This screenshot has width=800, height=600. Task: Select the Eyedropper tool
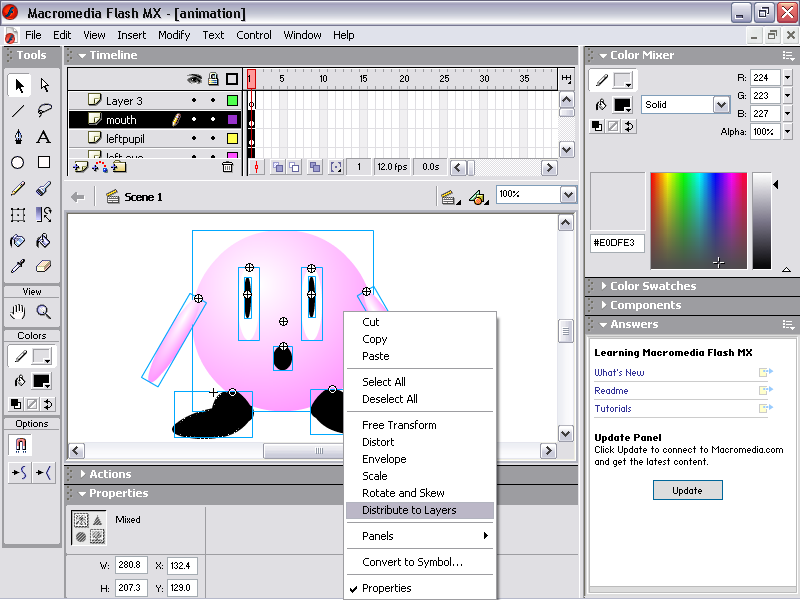coord(18,267)
